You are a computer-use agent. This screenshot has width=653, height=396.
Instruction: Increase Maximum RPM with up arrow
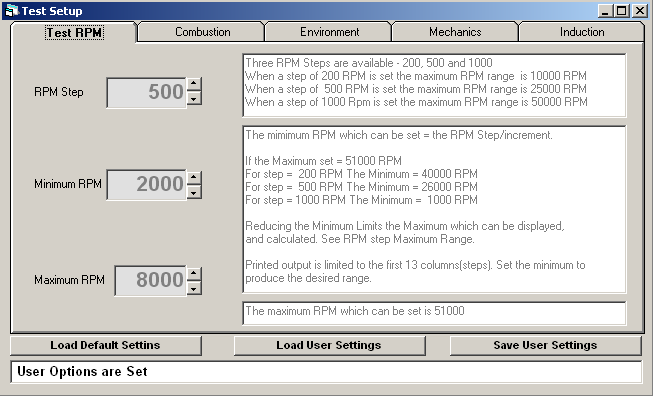(x=193, y=273)
